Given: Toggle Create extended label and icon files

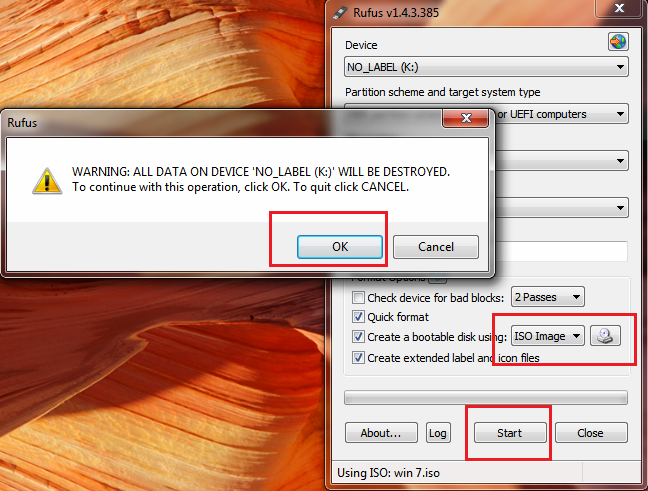Looking at the screenshot, I should click(x=358, y=357).
